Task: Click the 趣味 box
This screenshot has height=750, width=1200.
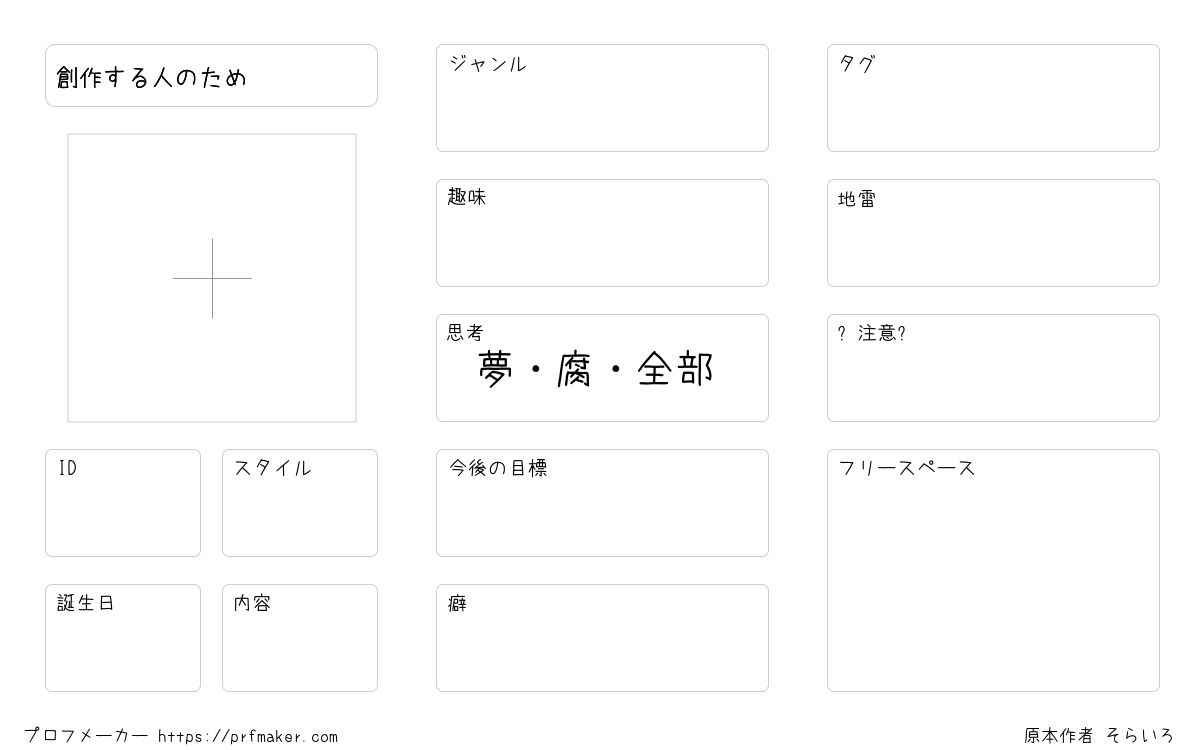Action: (602, 233)
